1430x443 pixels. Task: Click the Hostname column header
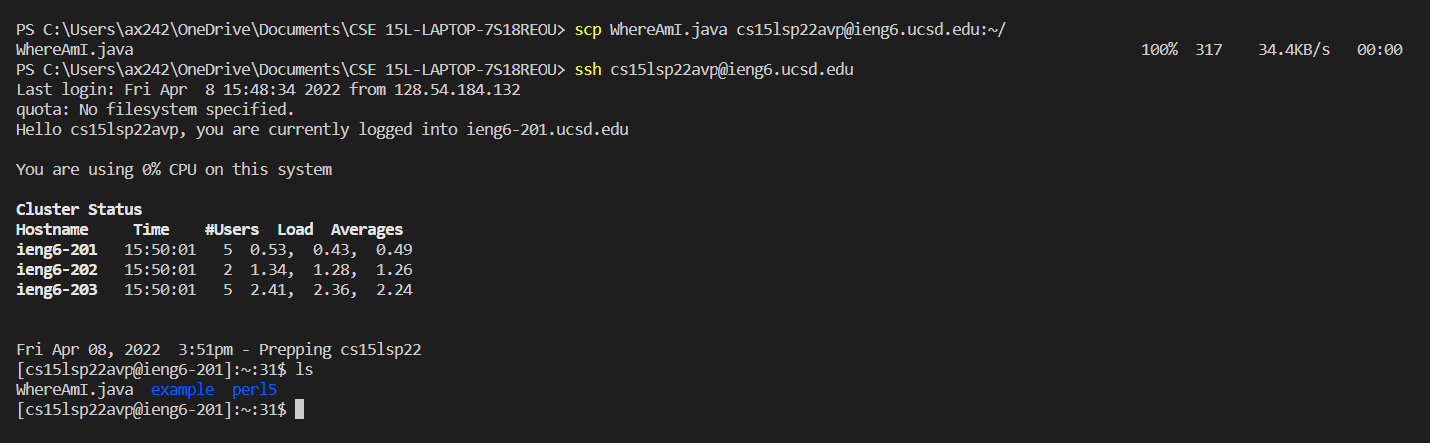tap(52, 230)
